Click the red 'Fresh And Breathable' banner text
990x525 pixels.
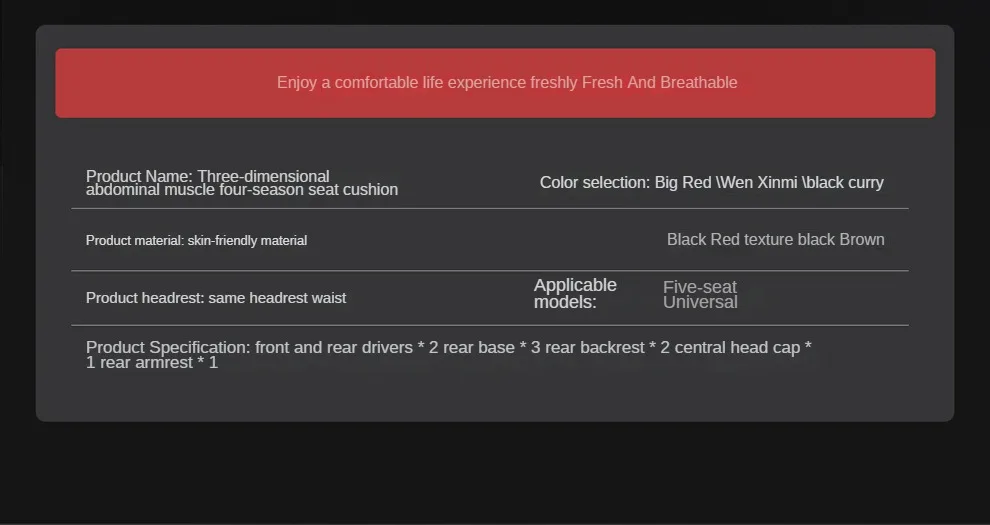(660, 82)
